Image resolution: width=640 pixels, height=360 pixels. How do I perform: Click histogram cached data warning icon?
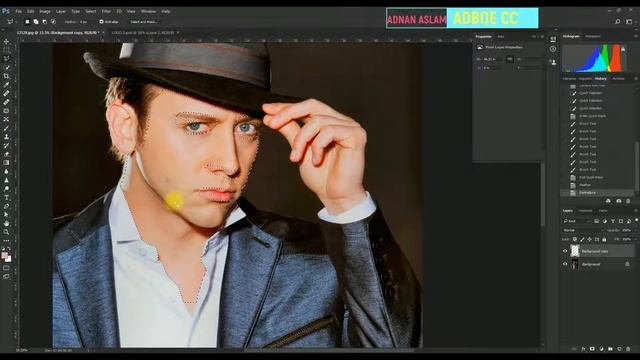623,49
